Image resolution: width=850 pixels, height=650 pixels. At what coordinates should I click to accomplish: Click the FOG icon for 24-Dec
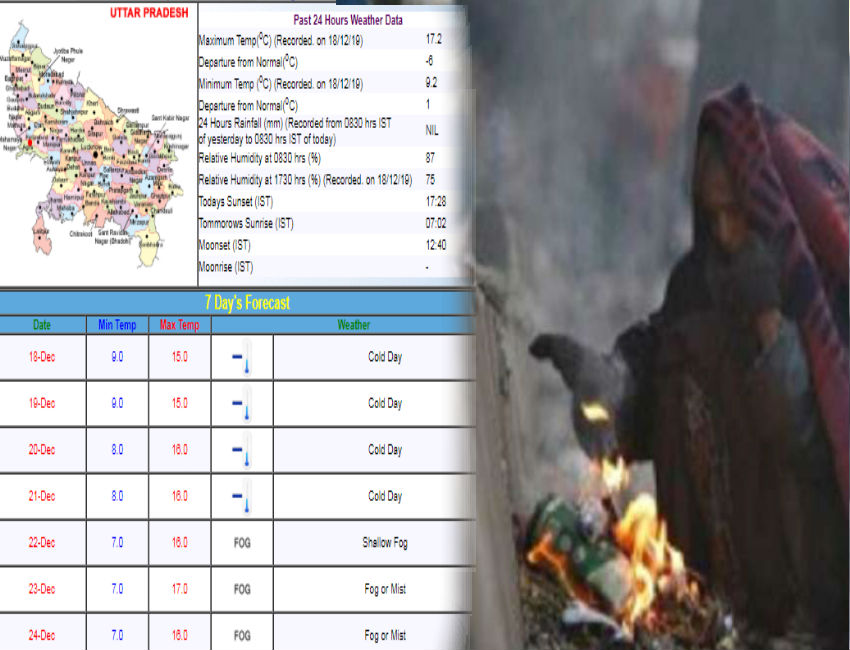(241, 635)
